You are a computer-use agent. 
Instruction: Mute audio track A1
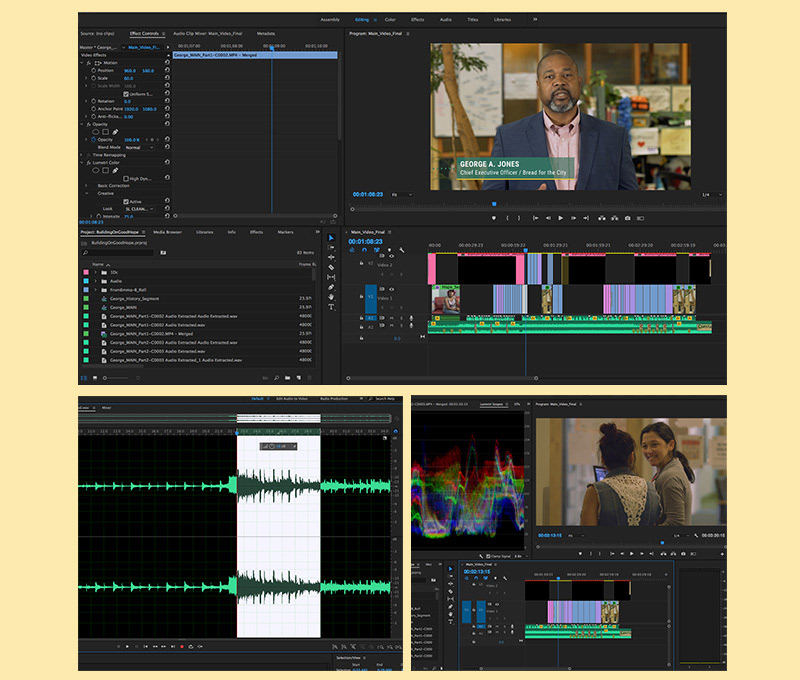(x=392, y=318)
